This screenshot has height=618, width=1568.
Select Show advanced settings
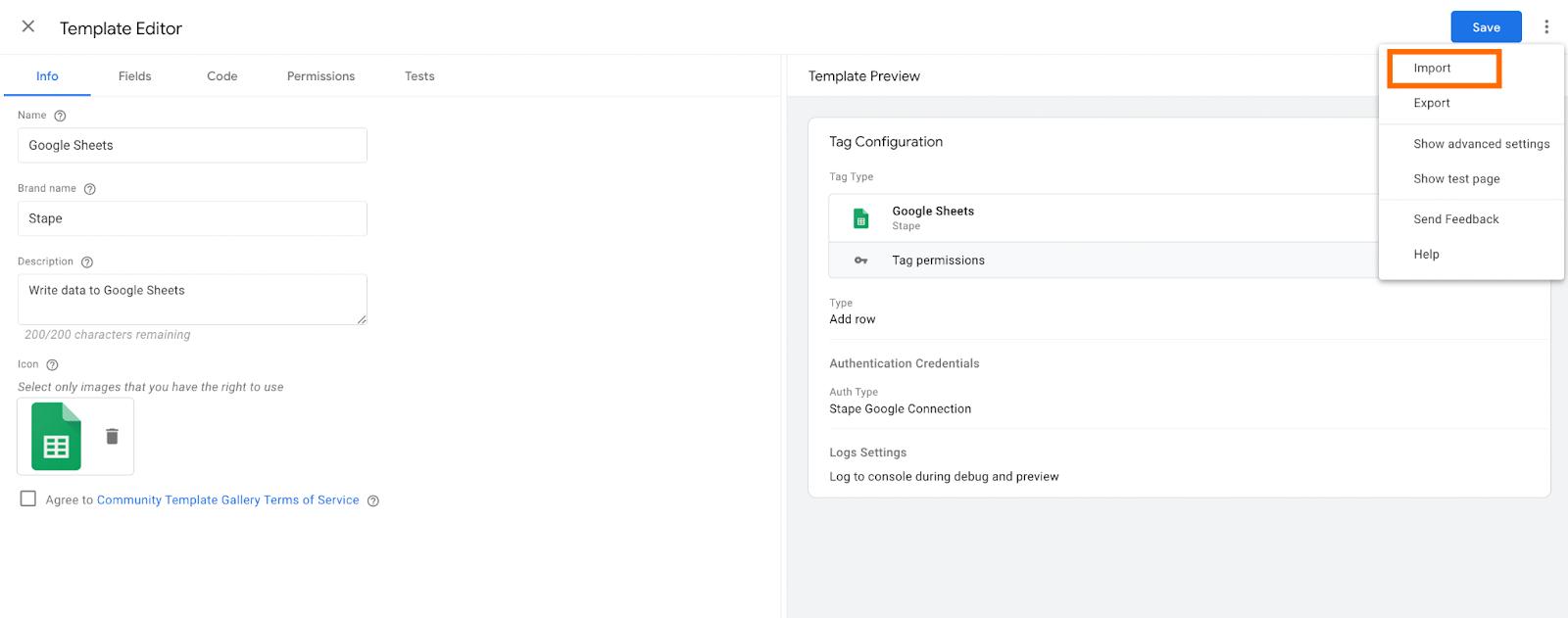click(1471, 144)
